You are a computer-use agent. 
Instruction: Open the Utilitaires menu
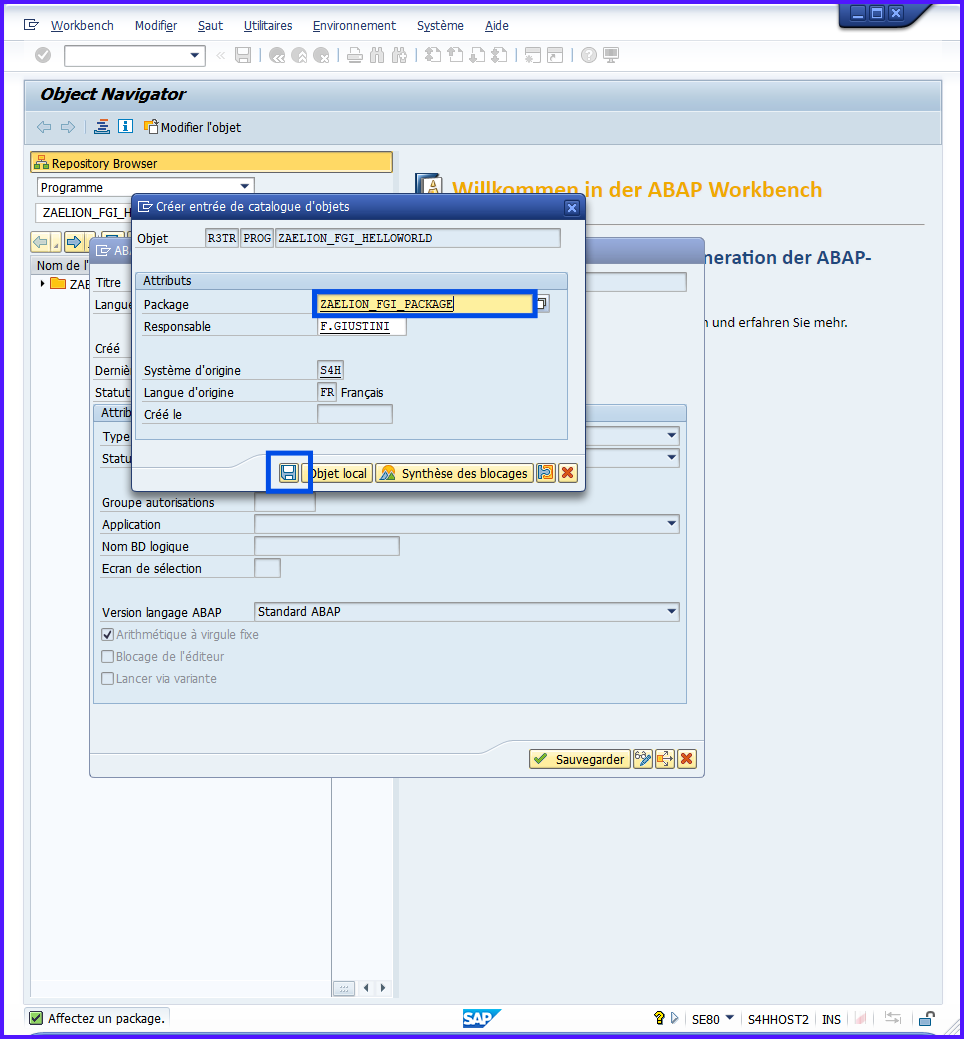tap(268, 26)
